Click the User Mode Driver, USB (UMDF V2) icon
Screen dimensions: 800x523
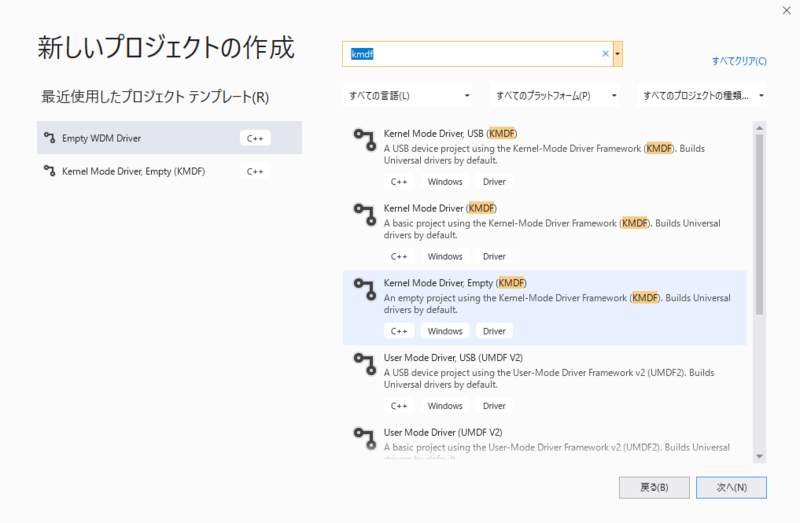point(365,364)
